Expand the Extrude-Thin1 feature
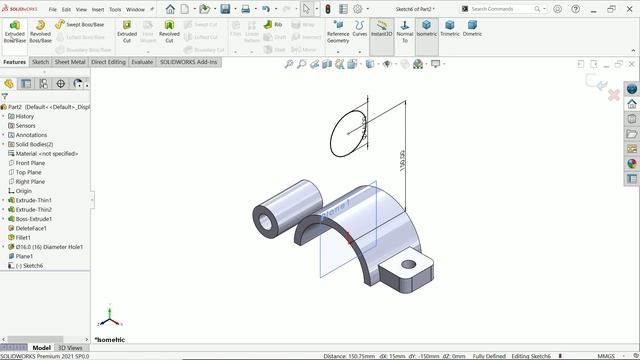 tap(3, 200)
